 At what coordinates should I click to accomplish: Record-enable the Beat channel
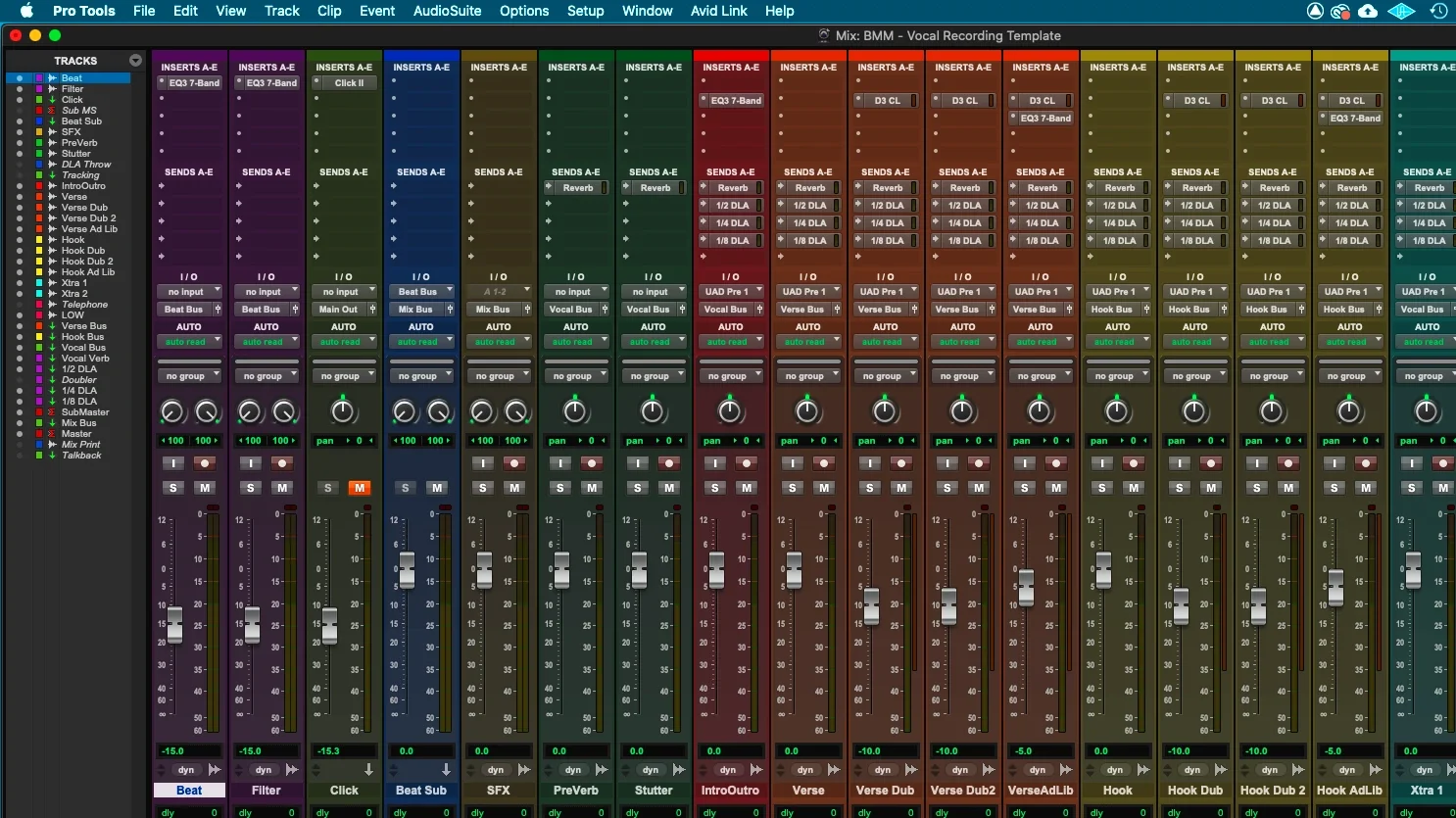coord(204,463)
